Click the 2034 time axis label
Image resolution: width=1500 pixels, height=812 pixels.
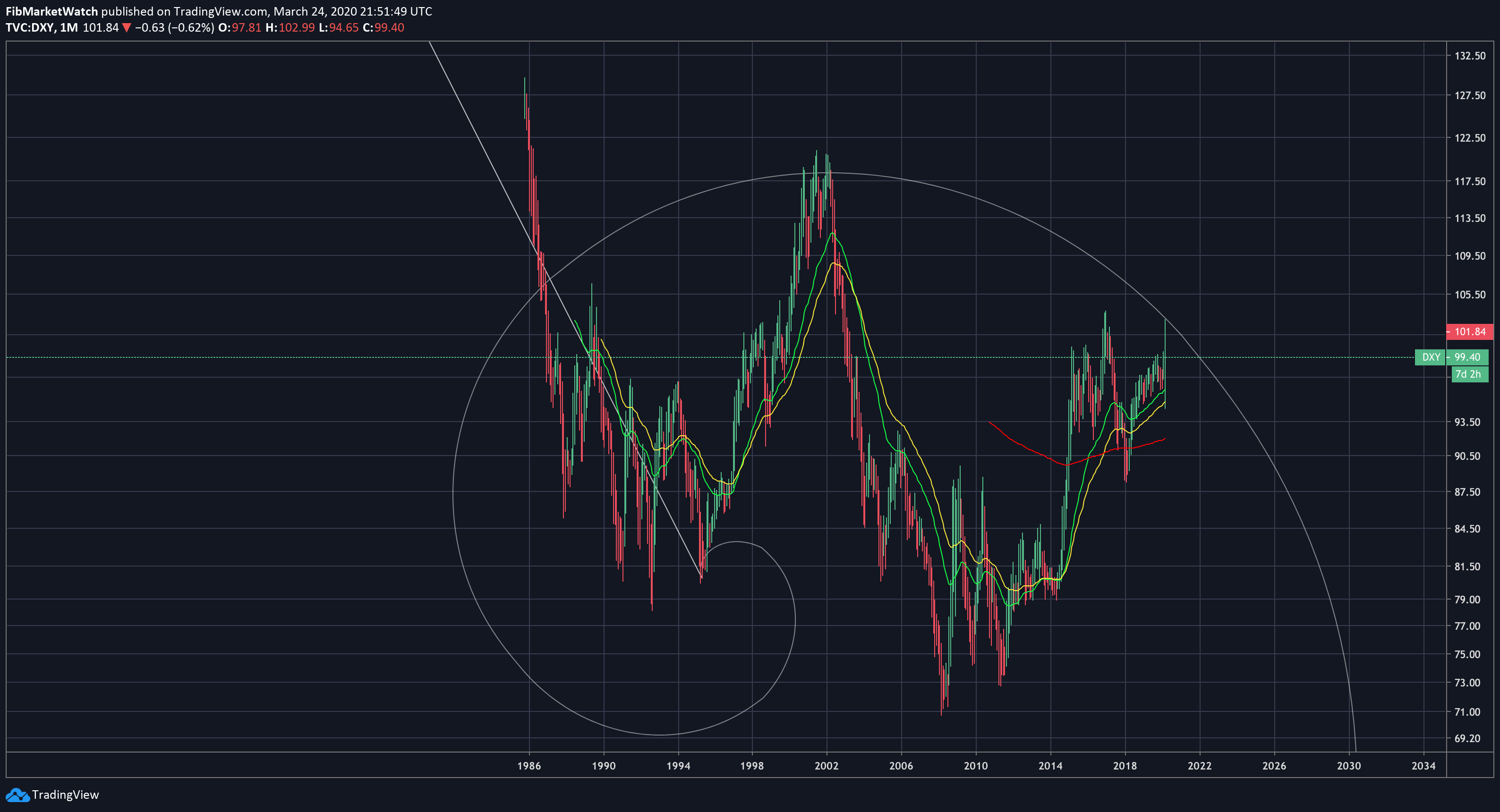pyautogui.click(x=1423, y=766)
